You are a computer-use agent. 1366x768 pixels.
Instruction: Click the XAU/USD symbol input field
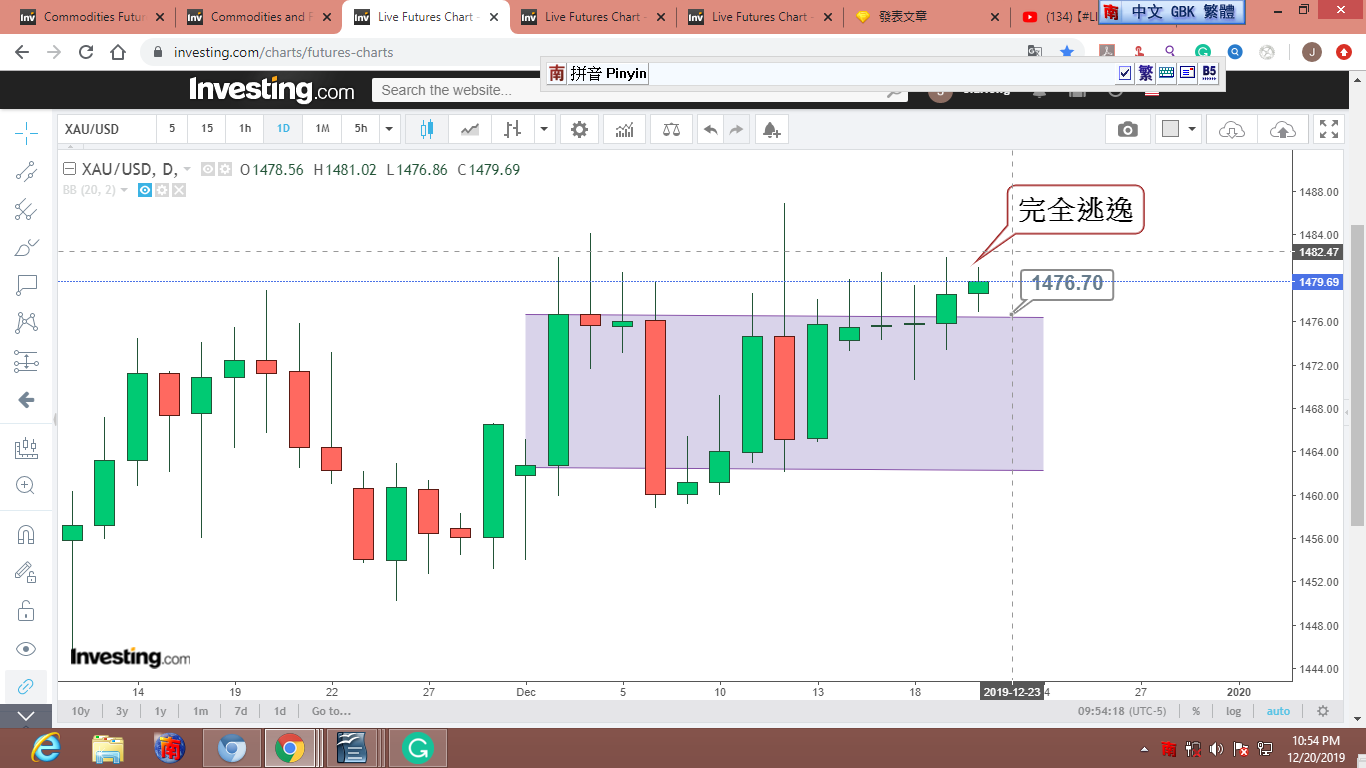107,129
